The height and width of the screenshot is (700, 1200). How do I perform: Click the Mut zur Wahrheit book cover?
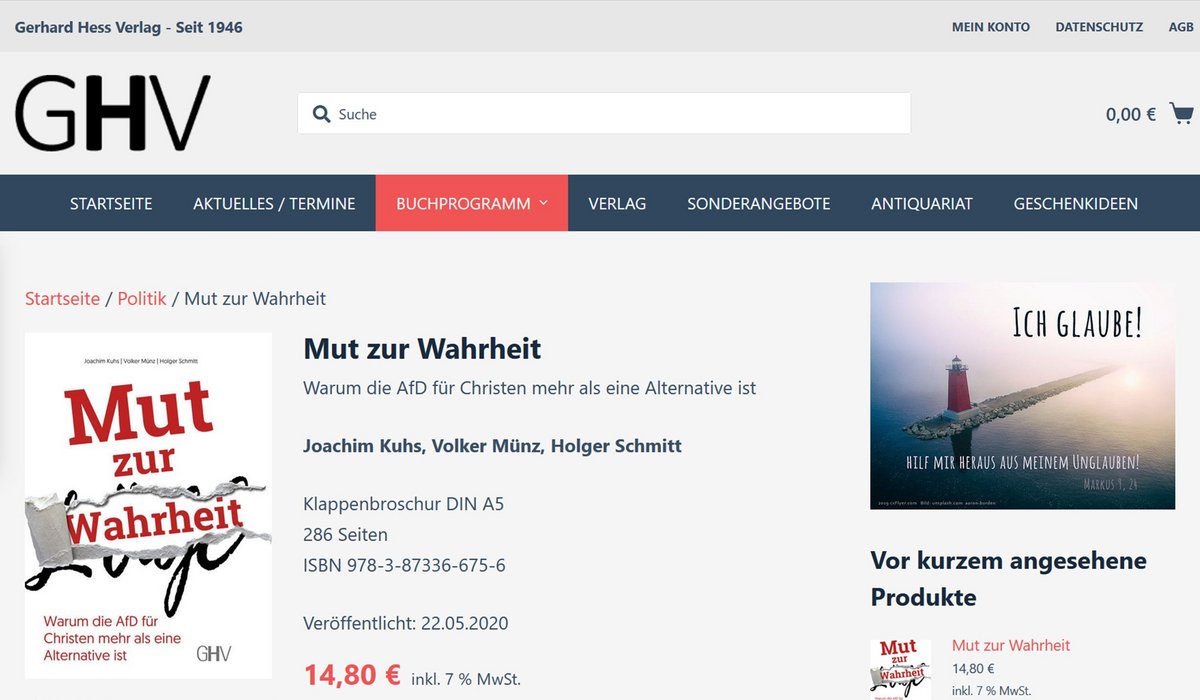coord(148,506)
